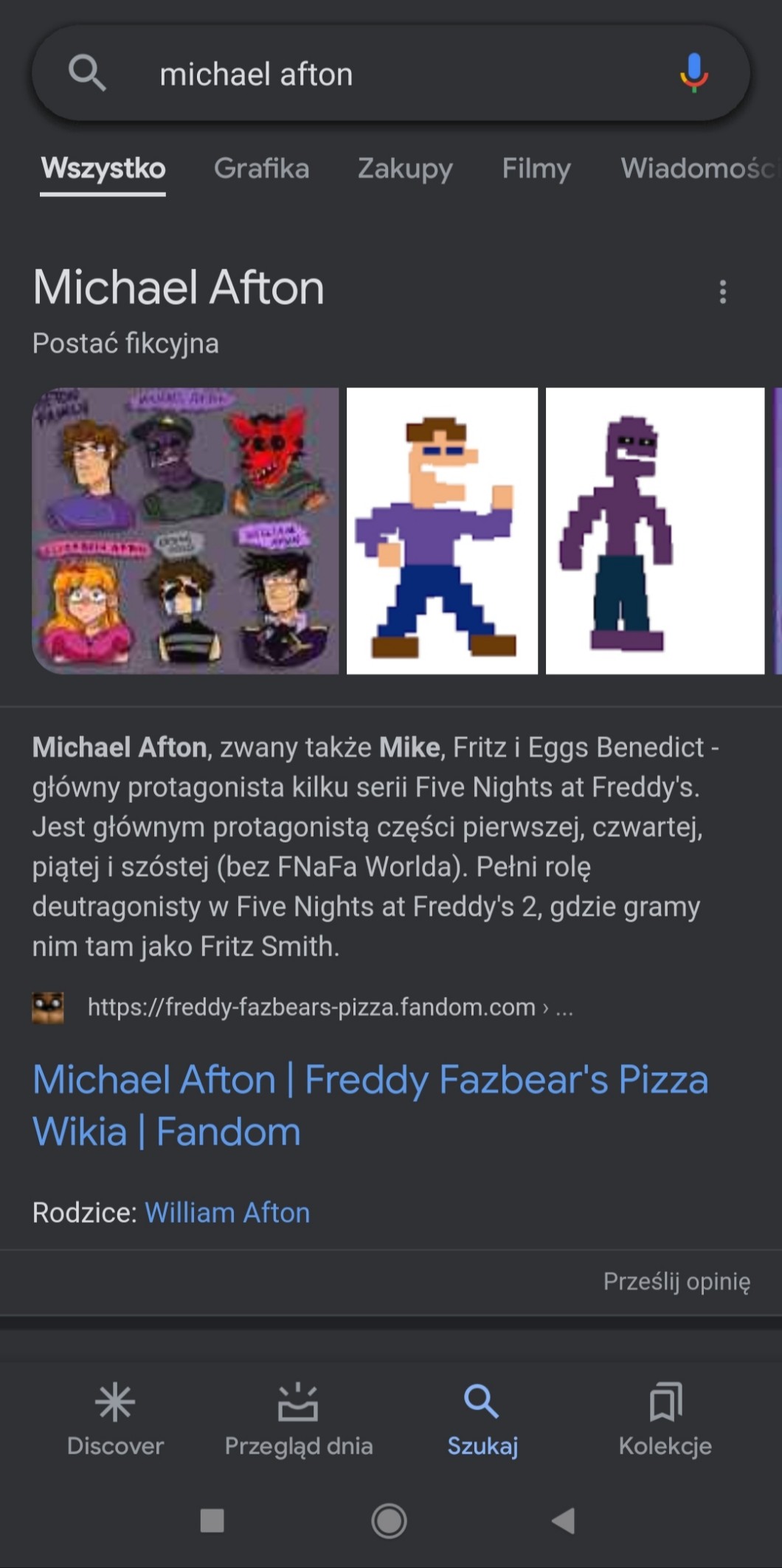
Task: Tap the Android home circle button
Action: [x=389, y=1521]
